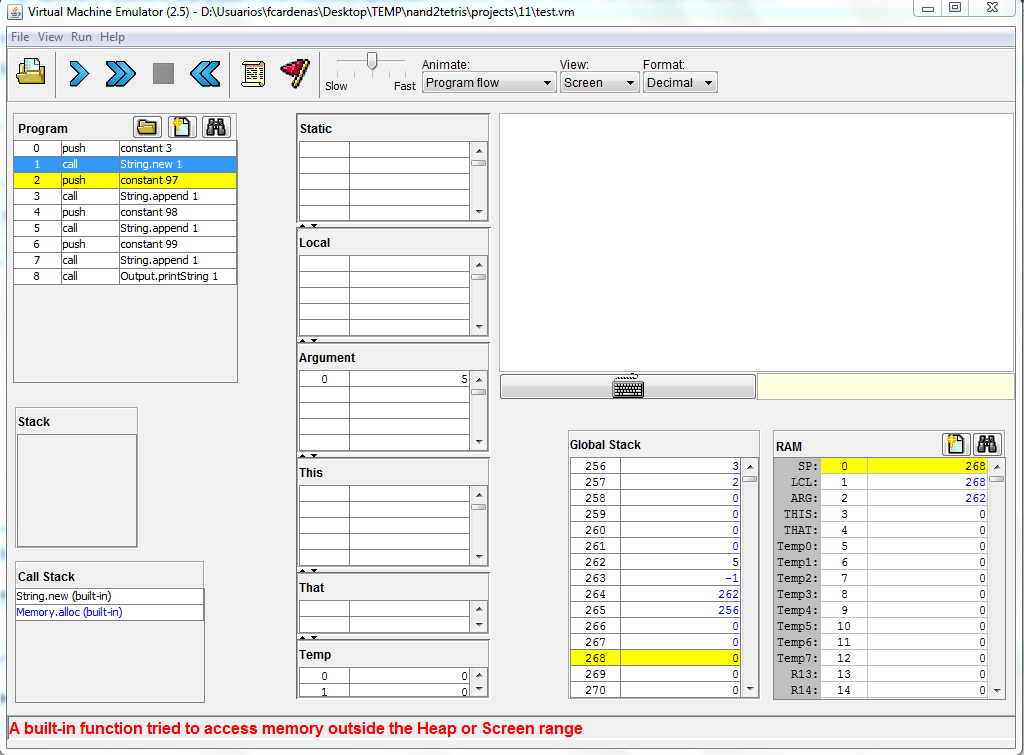Image resolution: width=1024 pixels, height=755 pixels.
Task: Click the Load Program toolbar icon
Action: point(32,73)
